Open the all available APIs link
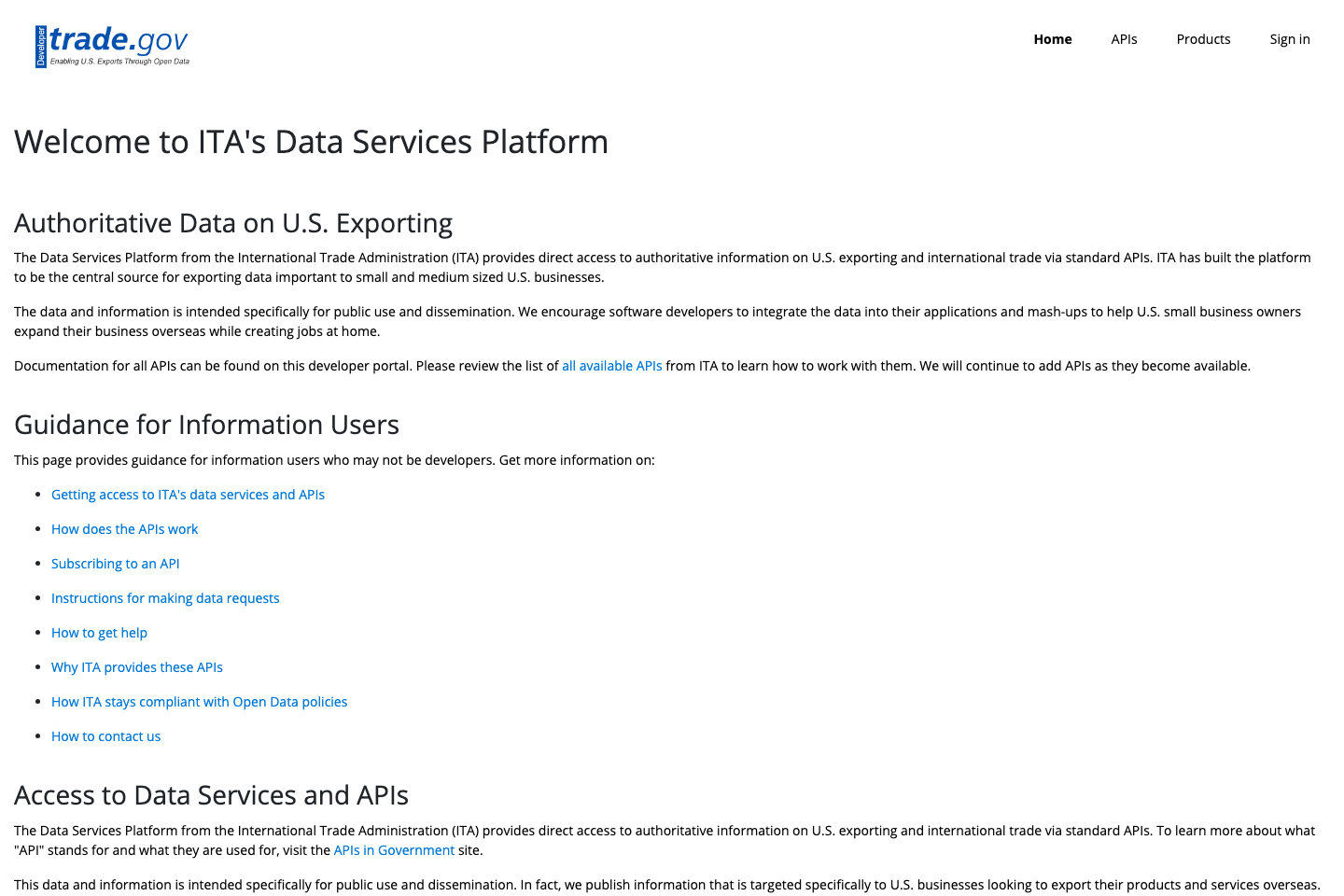This screenshot has height=896, width=1344. coord(612,366)
